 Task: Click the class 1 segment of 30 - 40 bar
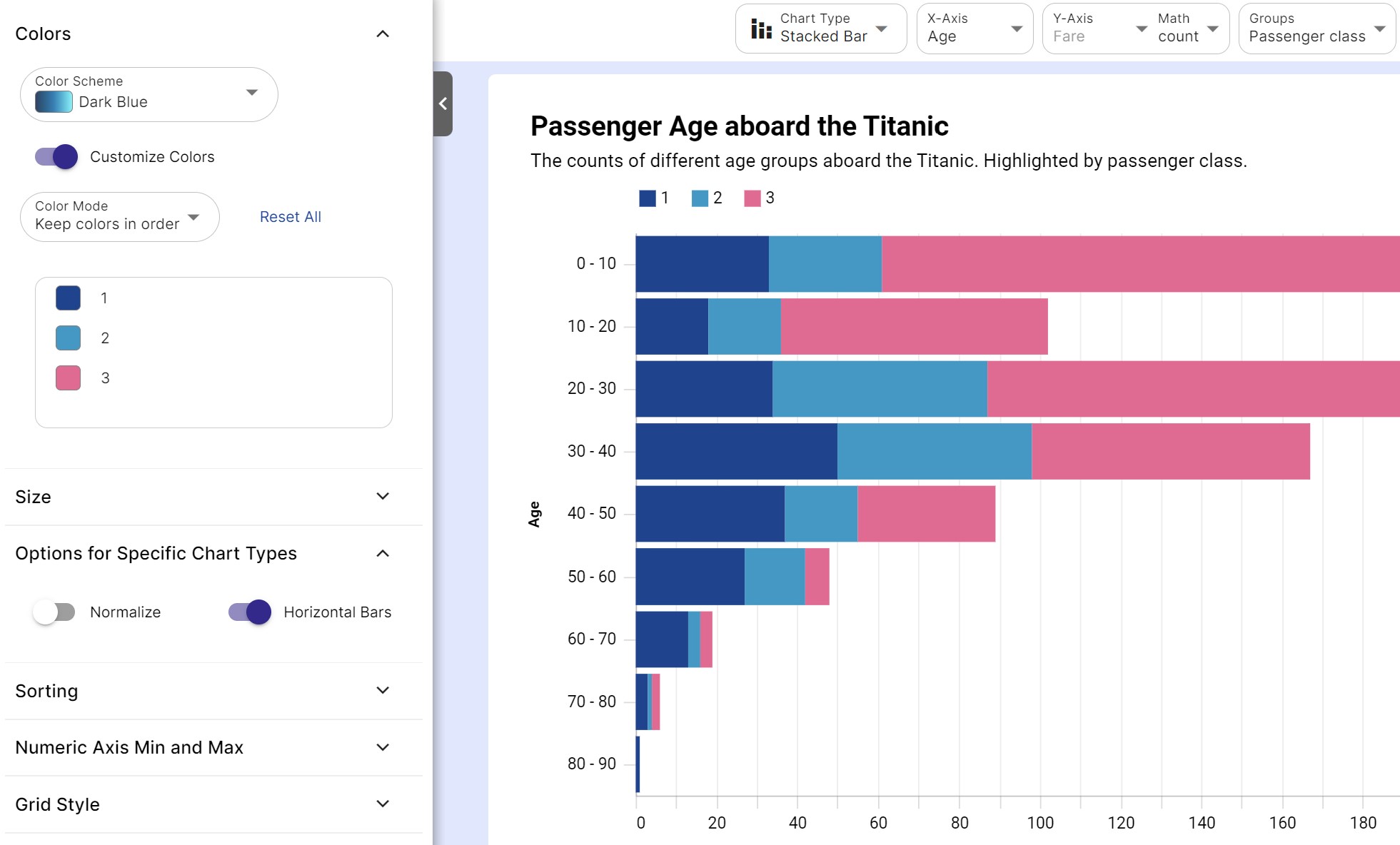pos(737,451)
